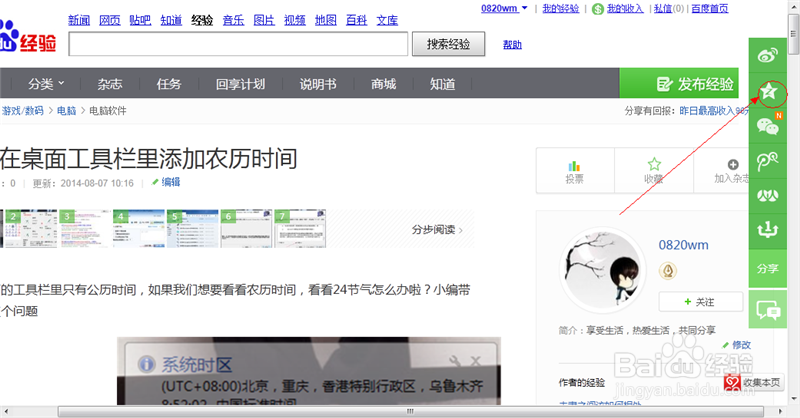Open 我的经验 link

coord(560,8)
